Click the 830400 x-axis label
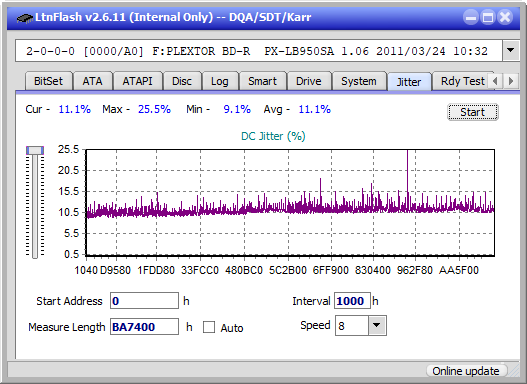Viewport: 527px width, 384px height. point(373,270)
